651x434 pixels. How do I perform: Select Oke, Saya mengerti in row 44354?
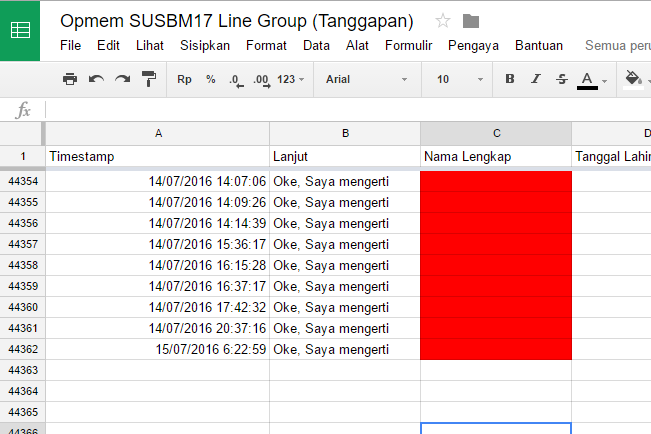point(345,181)
